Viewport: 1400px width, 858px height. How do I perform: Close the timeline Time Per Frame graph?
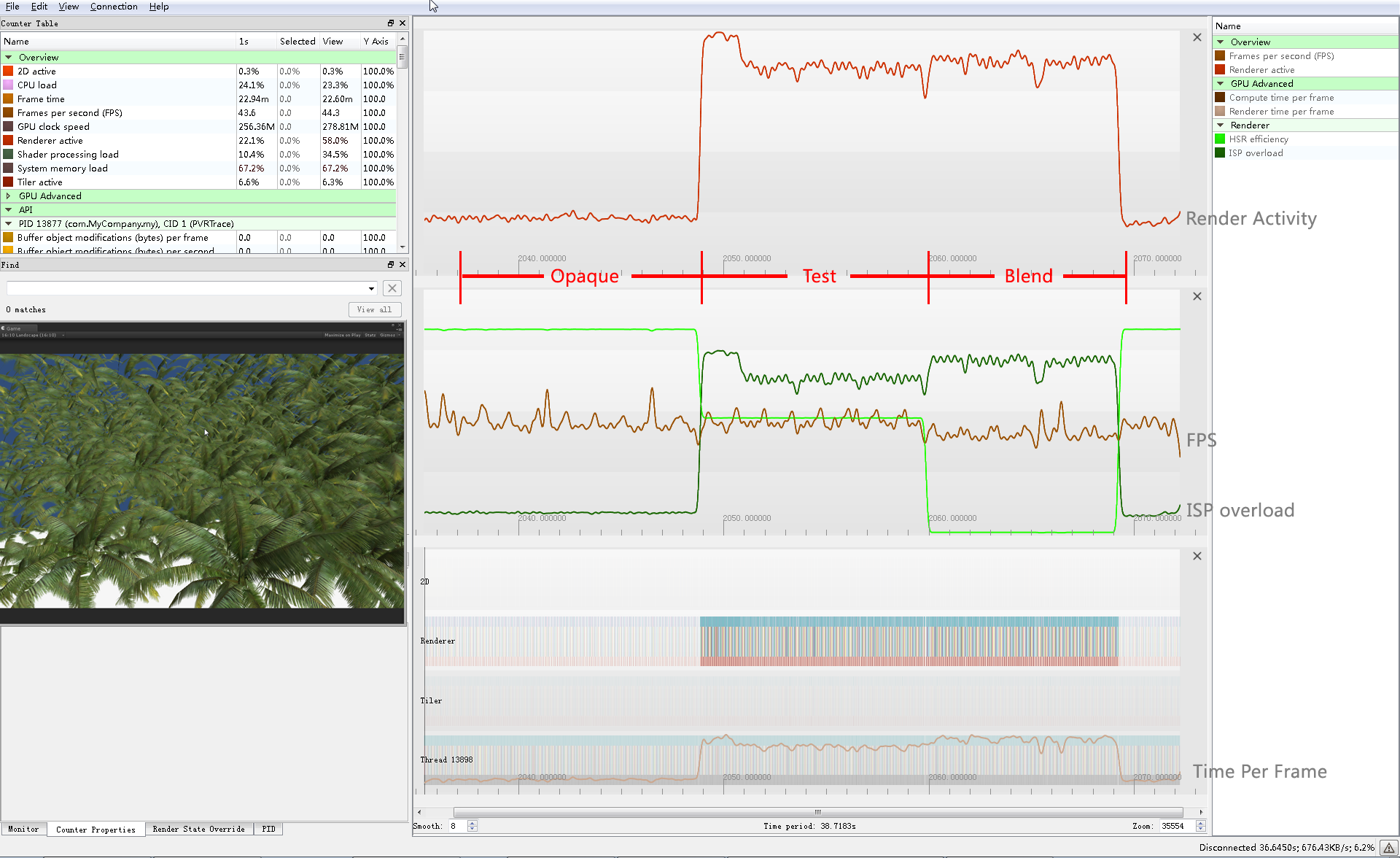[1197, 556]
